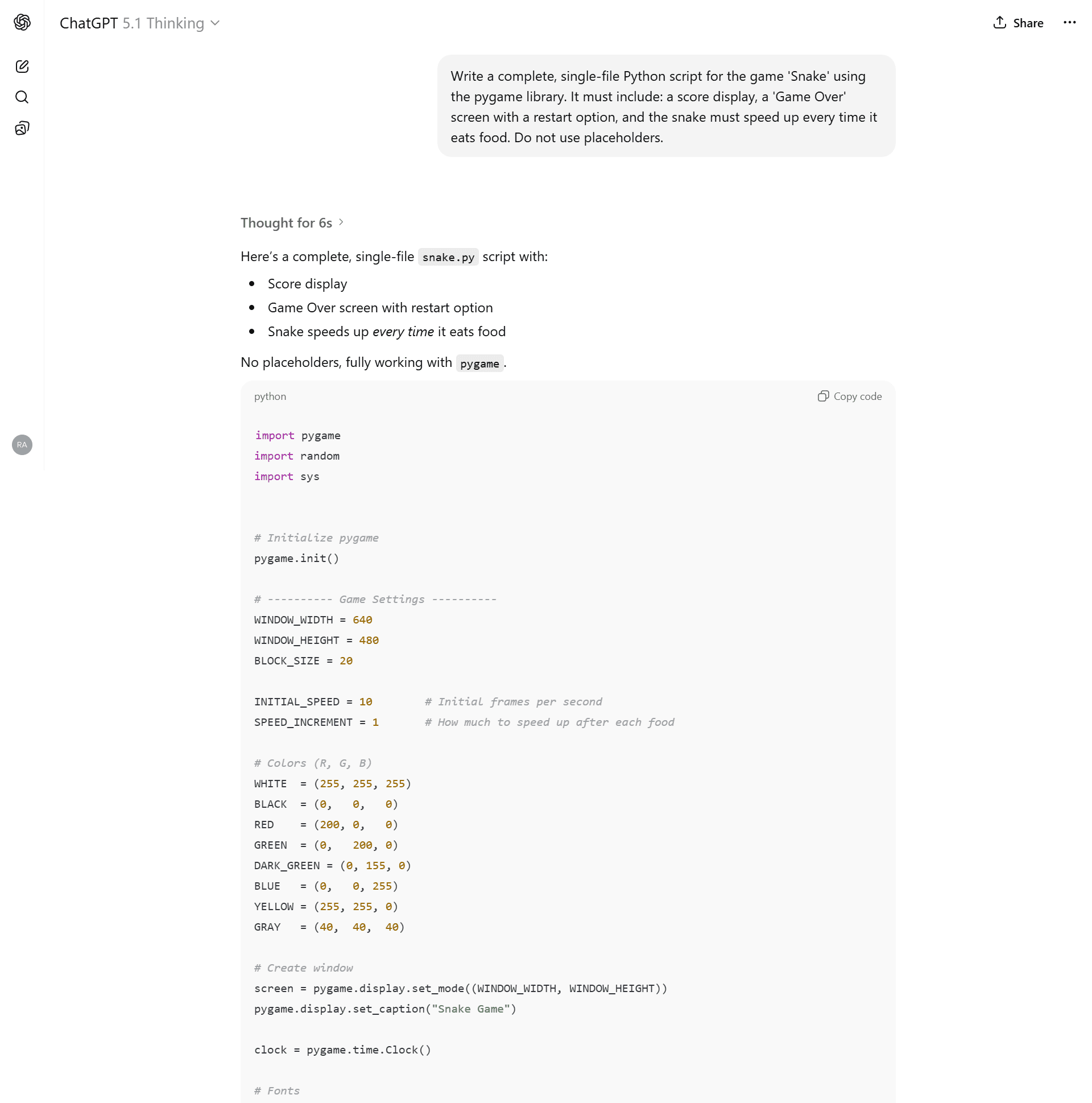The image size is (1092, 1103).
Task: Start a new chat with the compose icon
Action: pos(22,67)
